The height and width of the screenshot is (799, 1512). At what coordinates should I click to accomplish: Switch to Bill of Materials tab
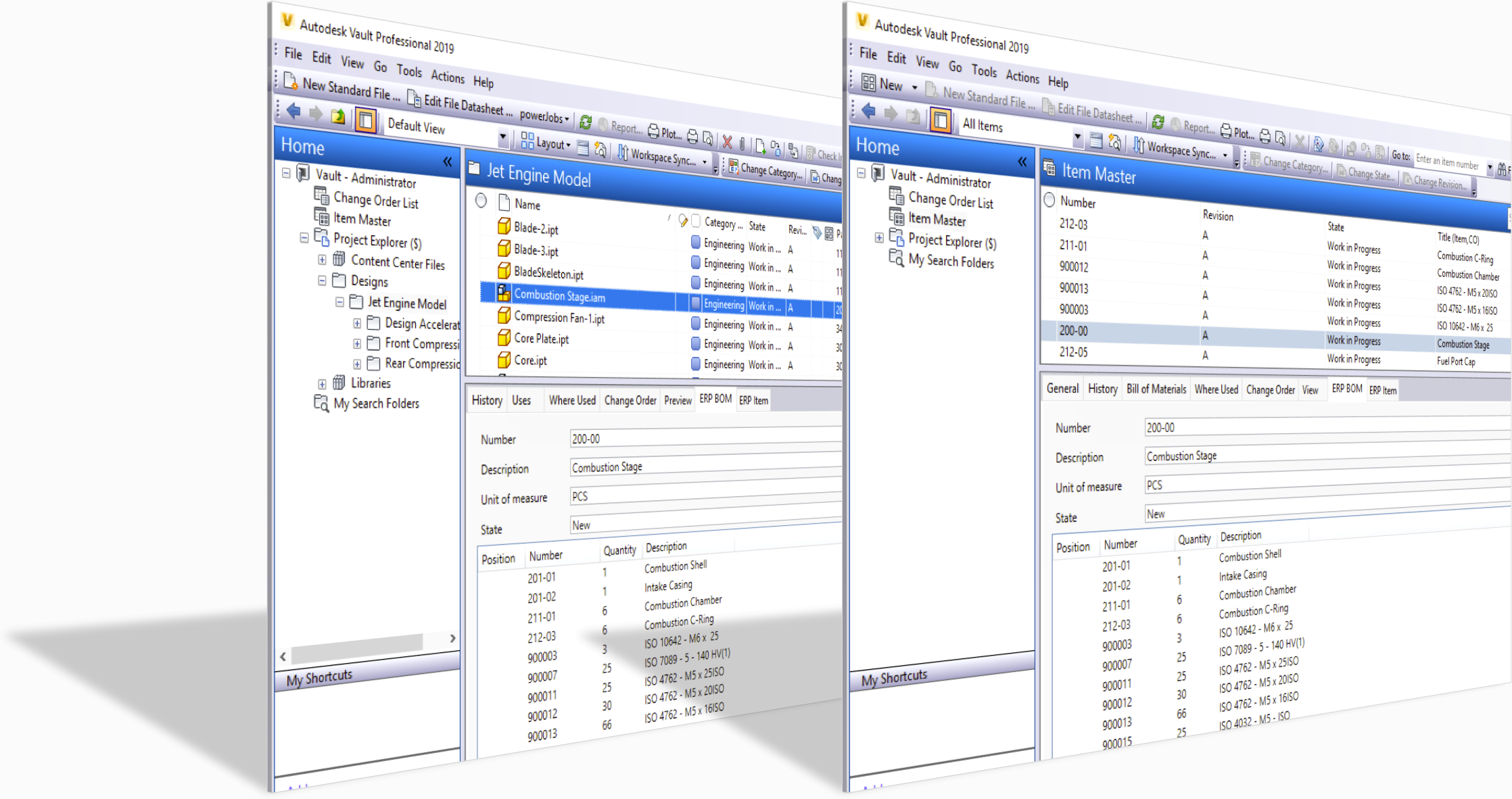click(1156, 389)
